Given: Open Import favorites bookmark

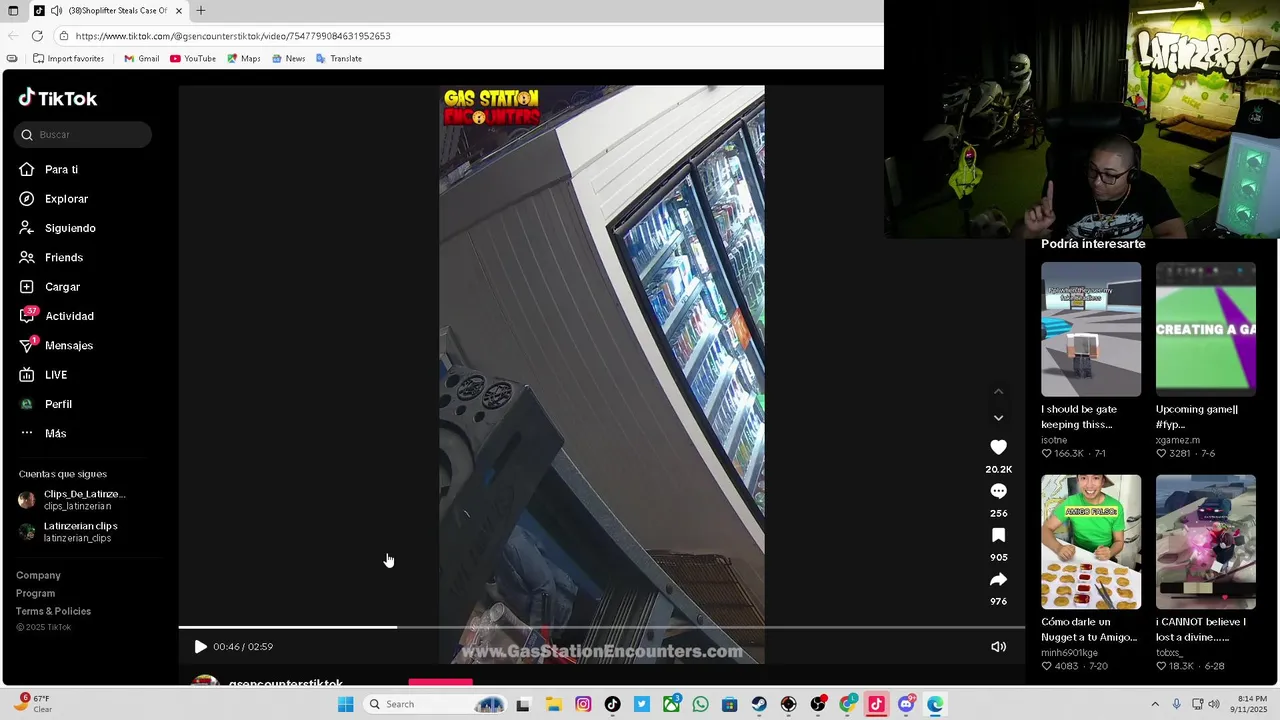Looking at the screenshot, I should 68,59.
